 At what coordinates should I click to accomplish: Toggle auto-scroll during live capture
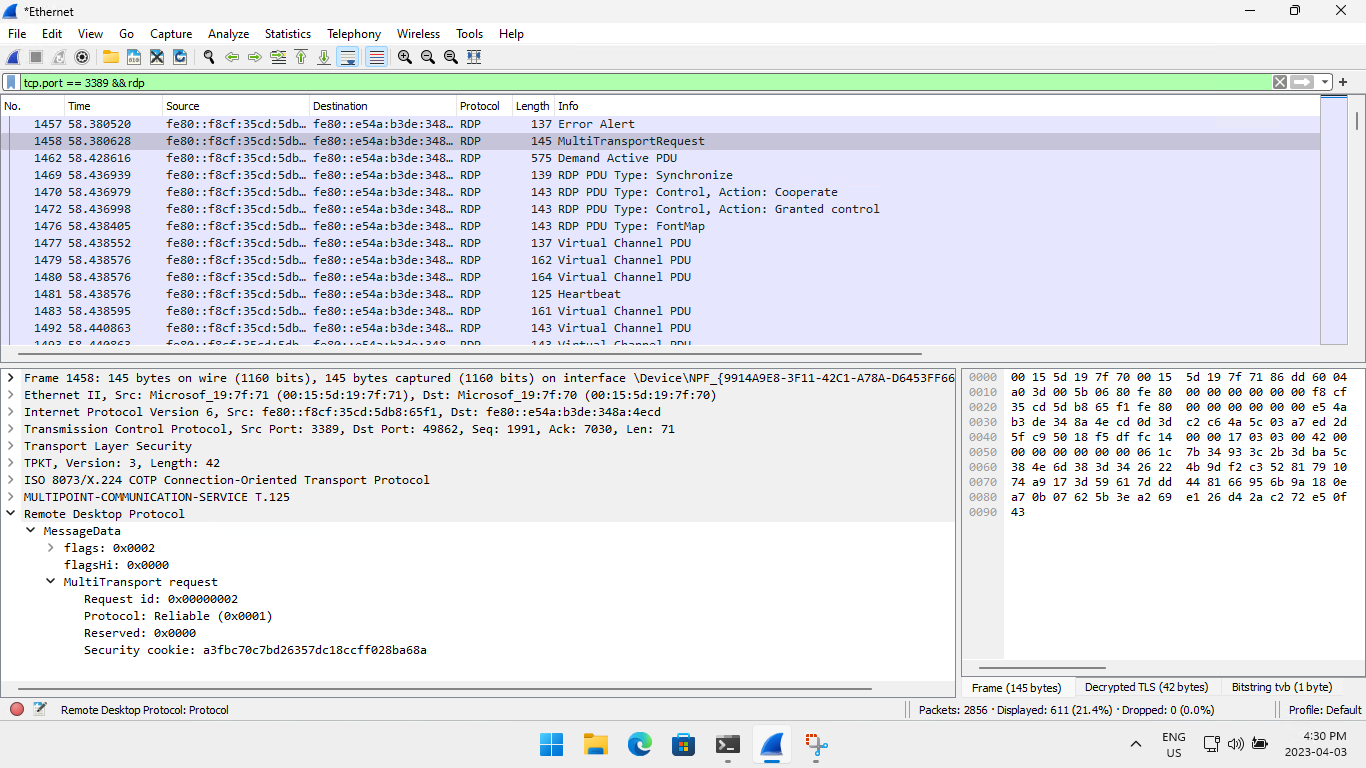(348, 57)
